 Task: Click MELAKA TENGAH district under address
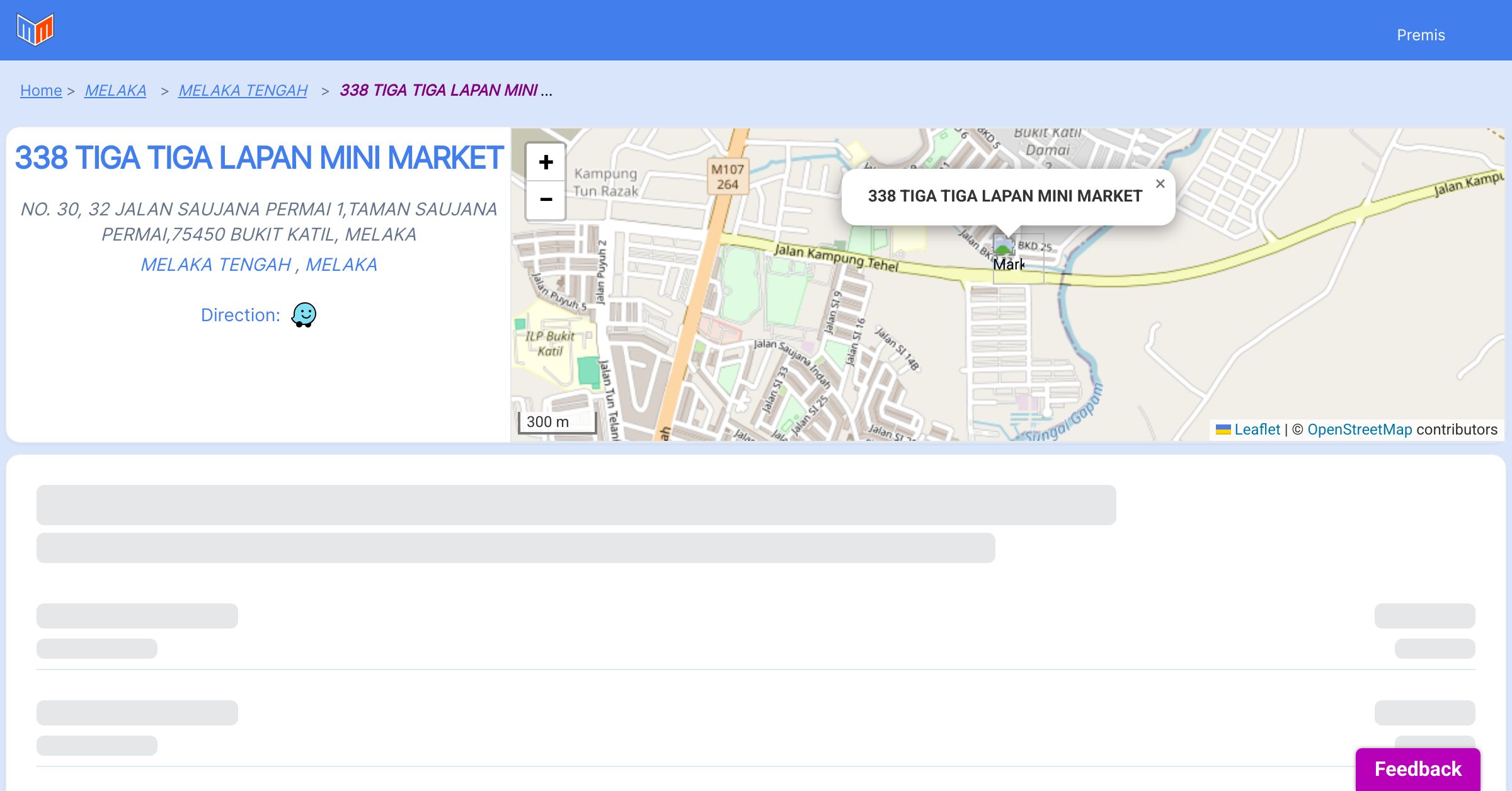[215, 265]
